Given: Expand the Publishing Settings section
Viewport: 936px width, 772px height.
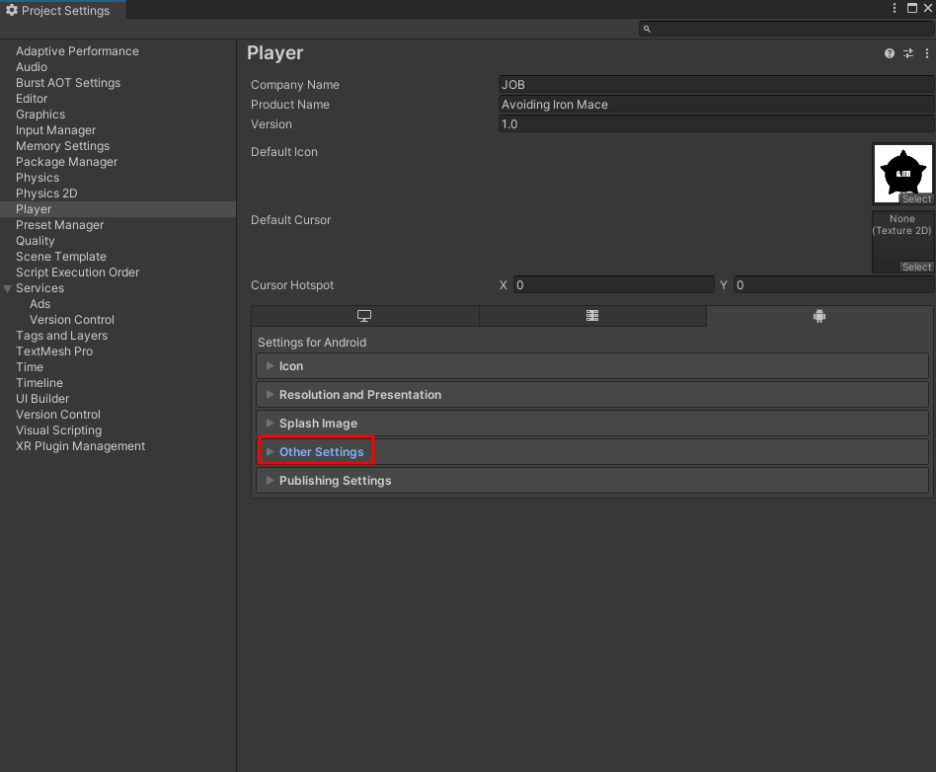Looking at the screenshot, I should click(x=592, y=481).
